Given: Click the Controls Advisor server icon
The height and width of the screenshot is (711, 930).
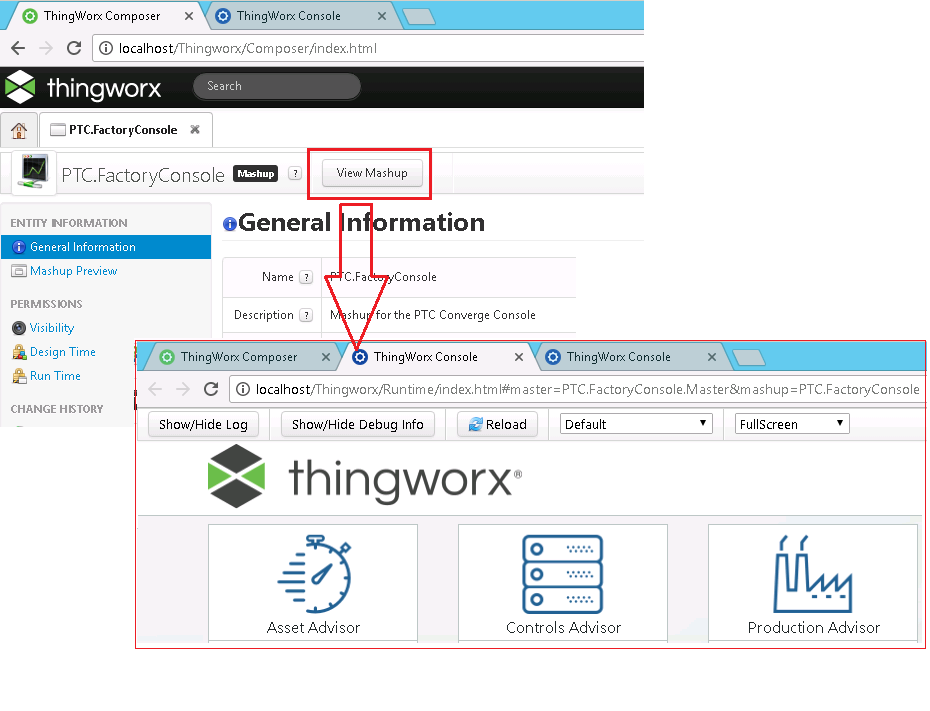Looking at the screenshot, I should [562, 574].
